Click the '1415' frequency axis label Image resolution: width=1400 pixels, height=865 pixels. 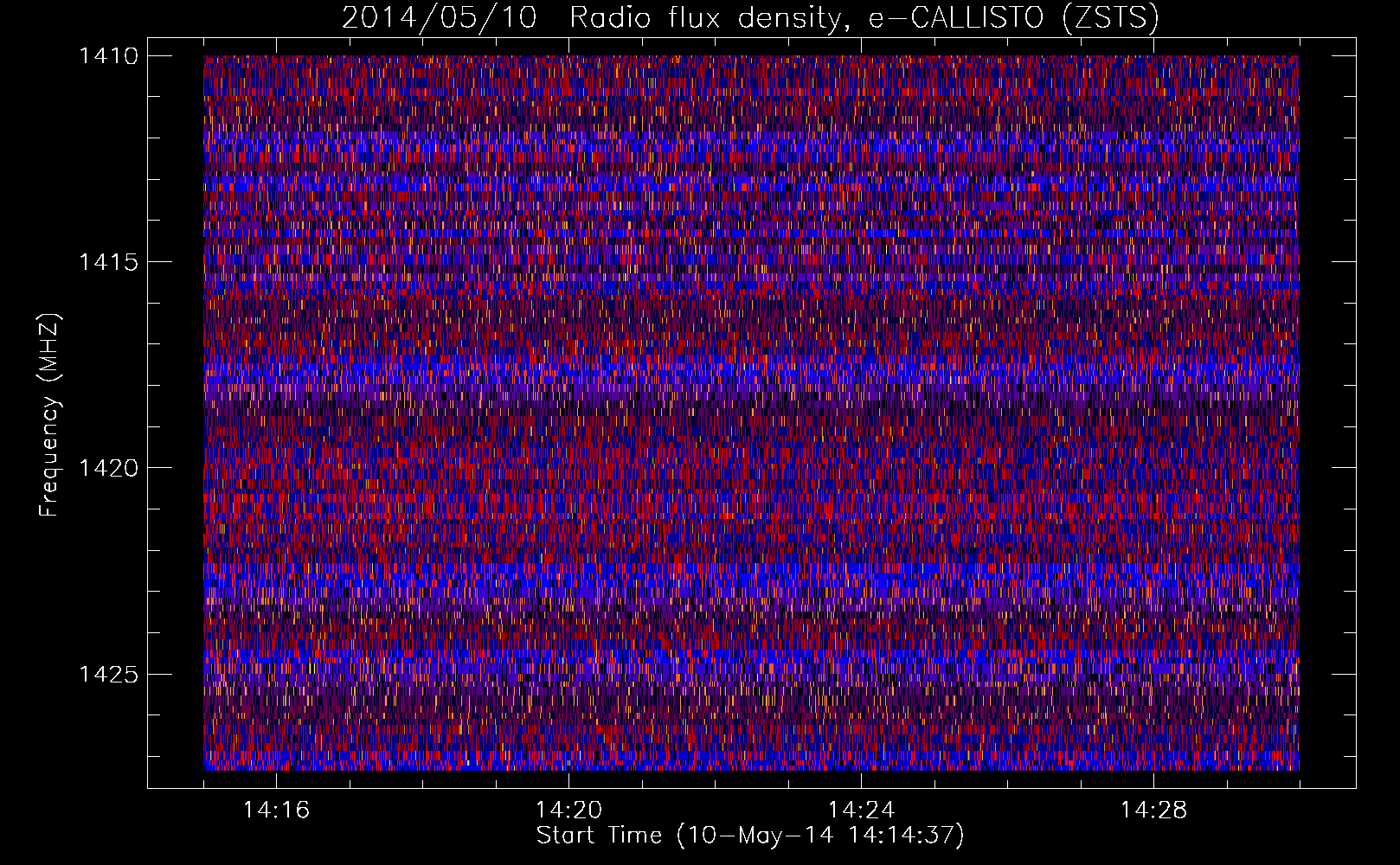108,262
